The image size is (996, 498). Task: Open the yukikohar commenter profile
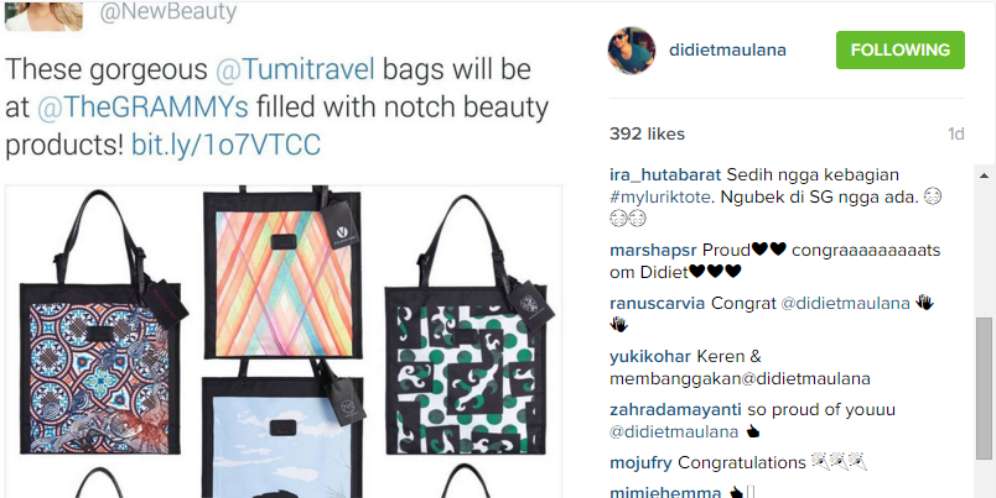click(x=650, y=356)
